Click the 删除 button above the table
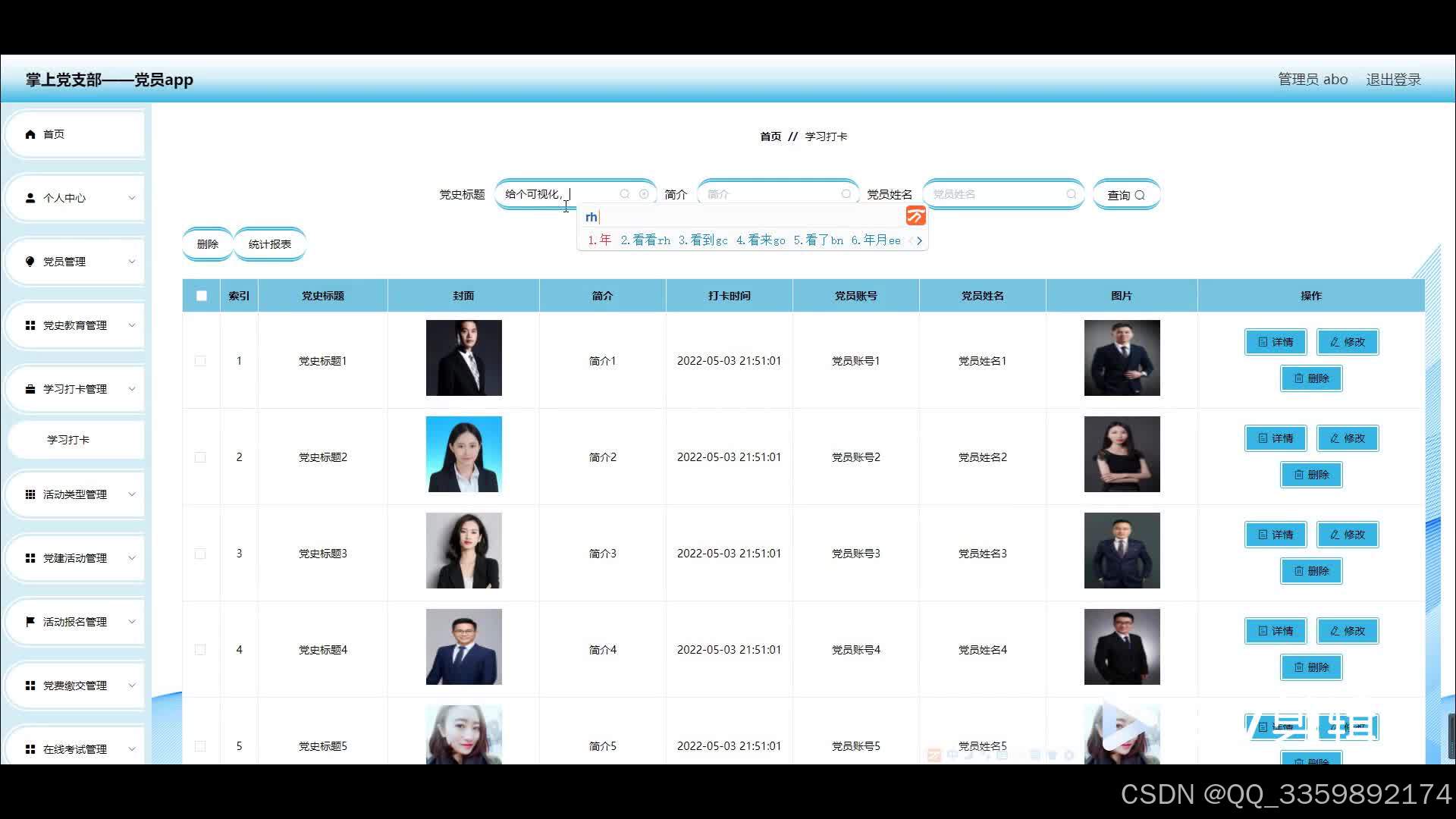 [x=207, y=244]
